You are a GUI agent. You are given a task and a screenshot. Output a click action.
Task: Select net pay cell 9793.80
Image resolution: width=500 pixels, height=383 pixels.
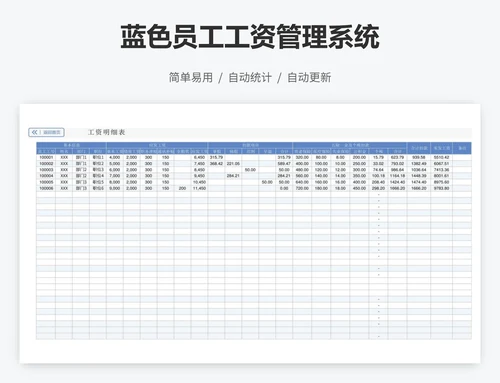442,188
